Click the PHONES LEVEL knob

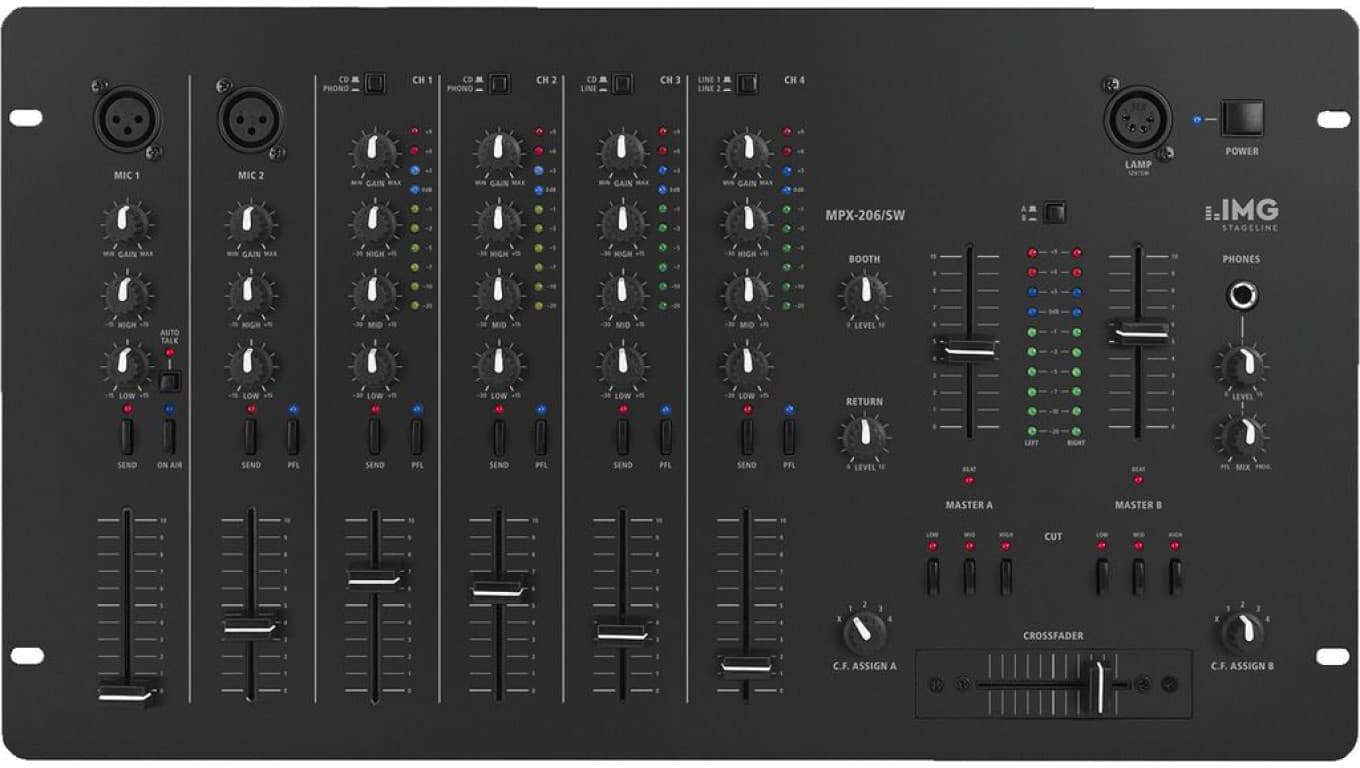coord(1241,366)
